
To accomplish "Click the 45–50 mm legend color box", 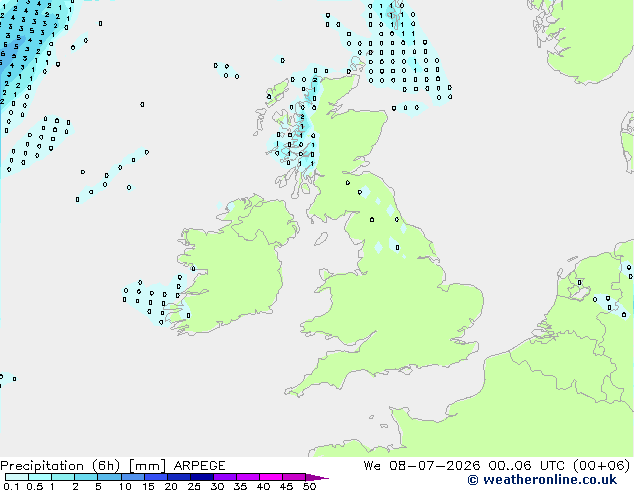I will [x=294, y=477].
